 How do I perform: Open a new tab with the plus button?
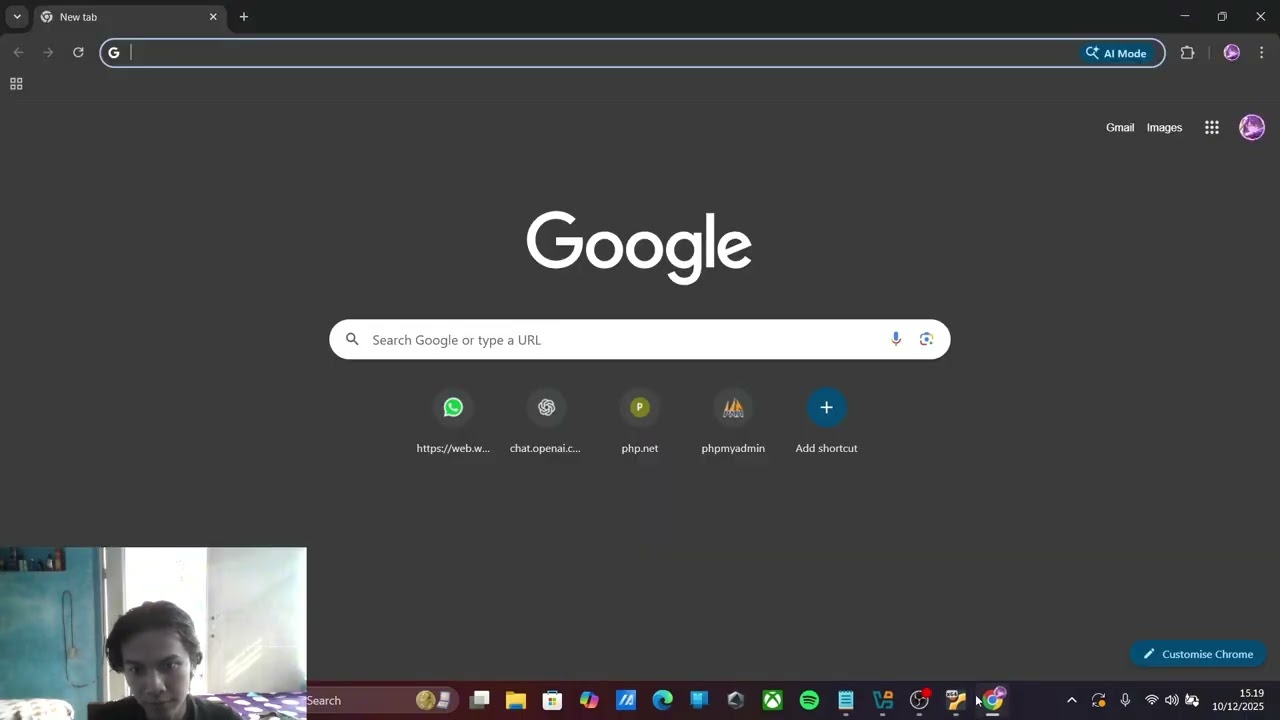coord(243,17)
